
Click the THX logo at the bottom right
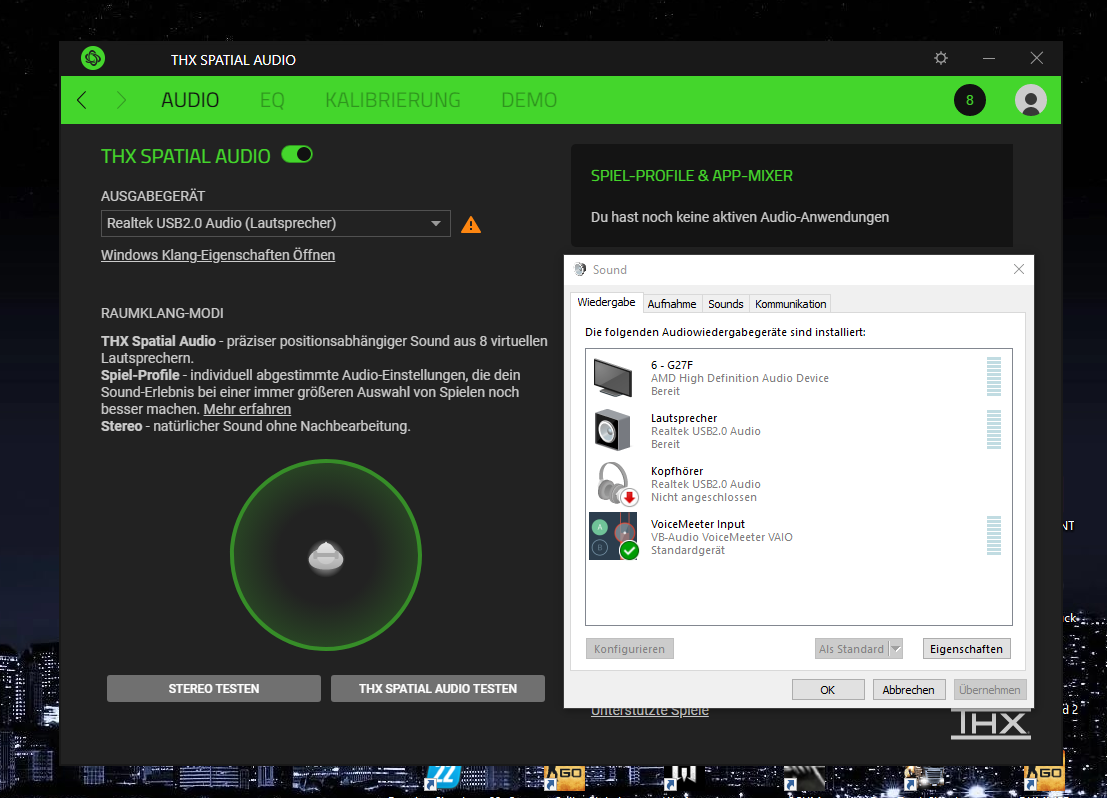[991, 725]
